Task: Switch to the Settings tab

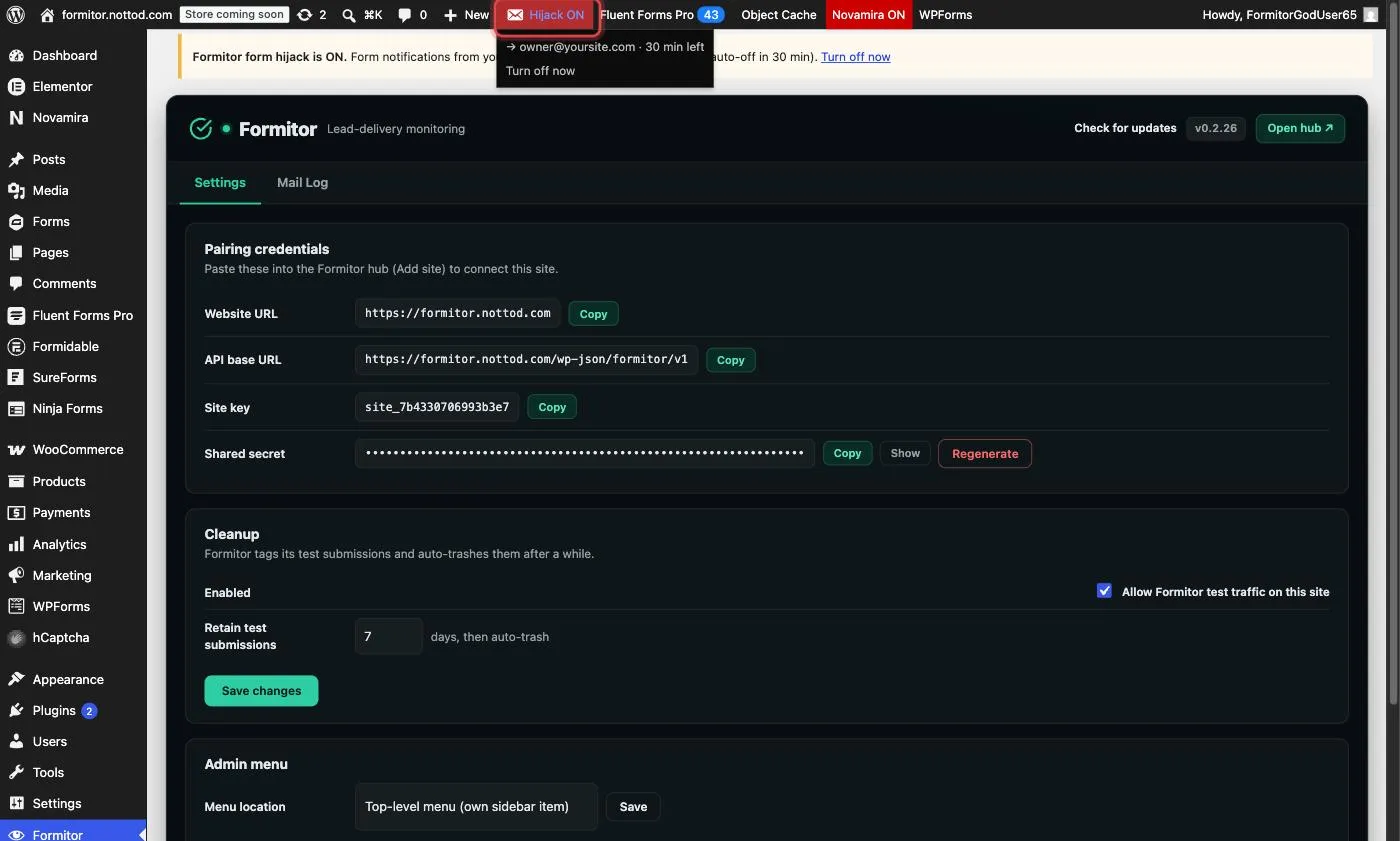Action: (x=220, y=182)
